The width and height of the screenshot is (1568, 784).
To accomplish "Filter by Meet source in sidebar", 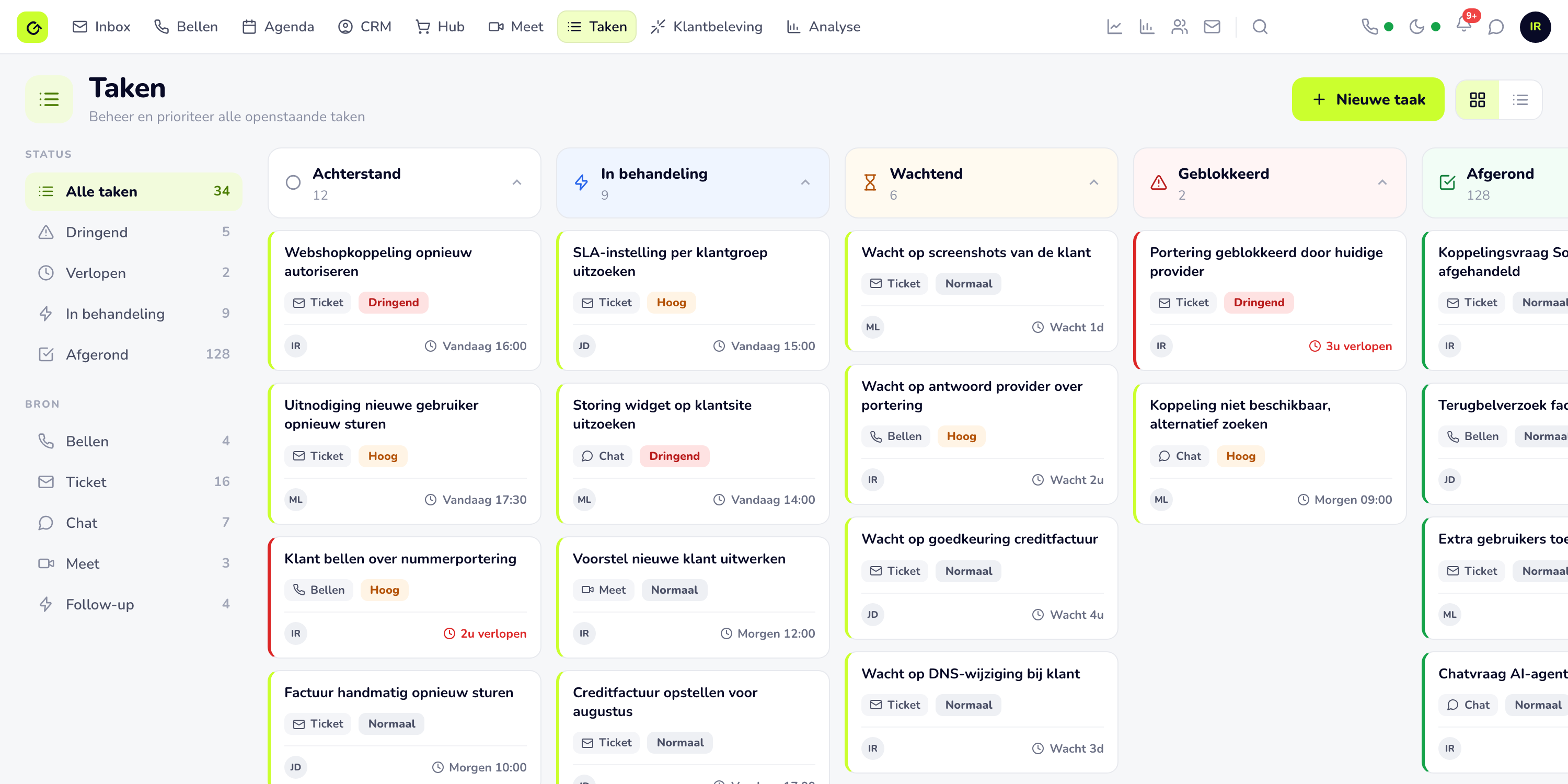I will [133, 564].
